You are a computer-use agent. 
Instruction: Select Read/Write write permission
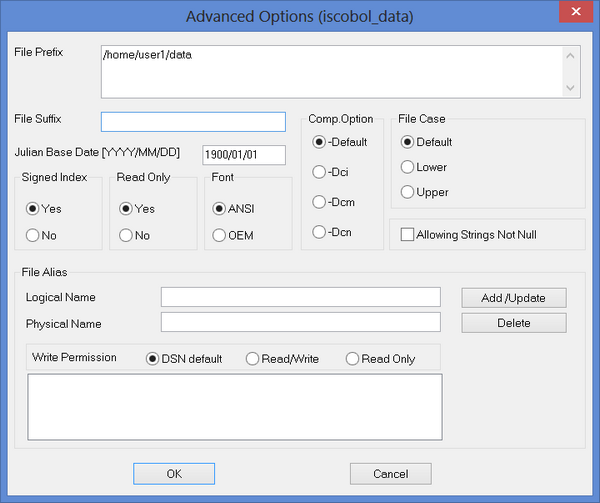tap(253, 359)
